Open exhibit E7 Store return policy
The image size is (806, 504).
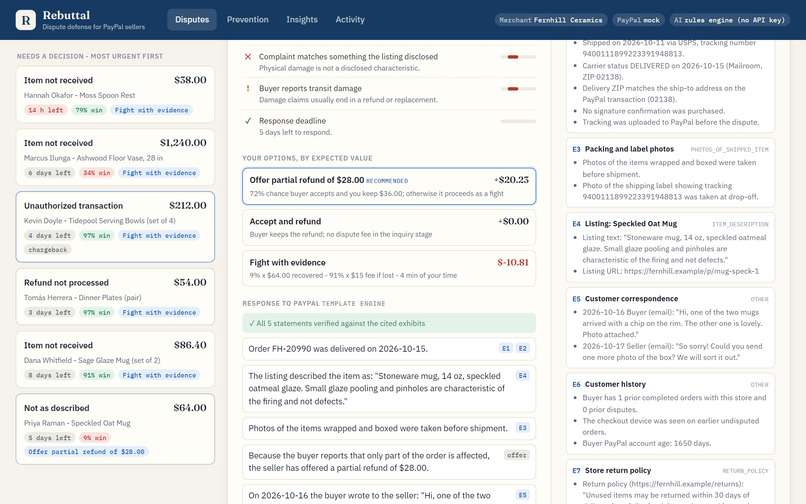(670, 482)
